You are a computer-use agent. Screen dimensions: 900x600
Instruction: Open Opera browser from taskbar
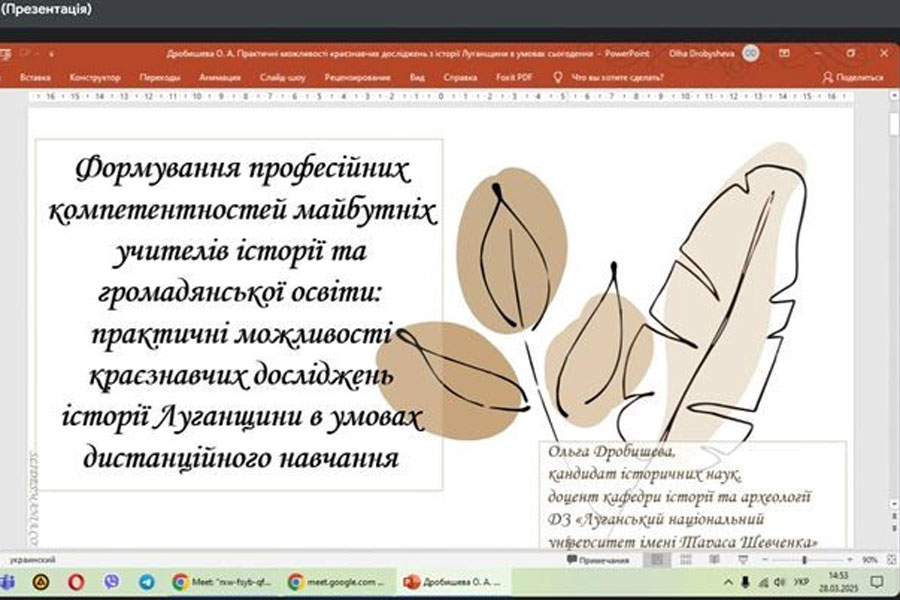tap(76, 581)
